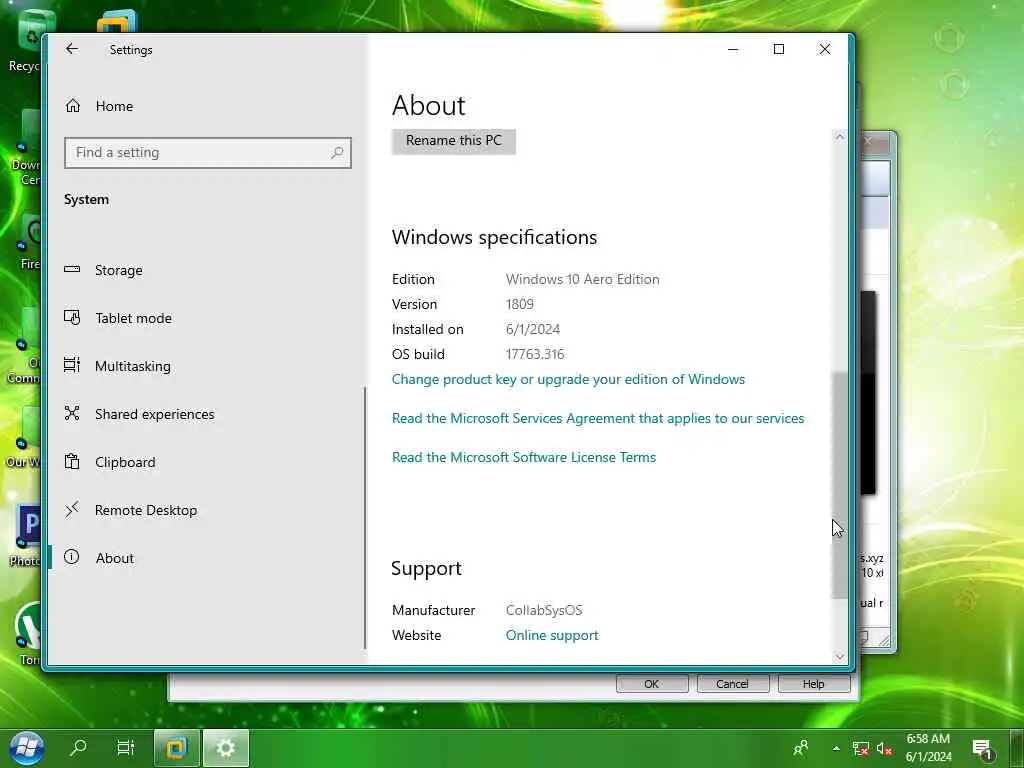Close the Settings window

click(x=825, y=49)
